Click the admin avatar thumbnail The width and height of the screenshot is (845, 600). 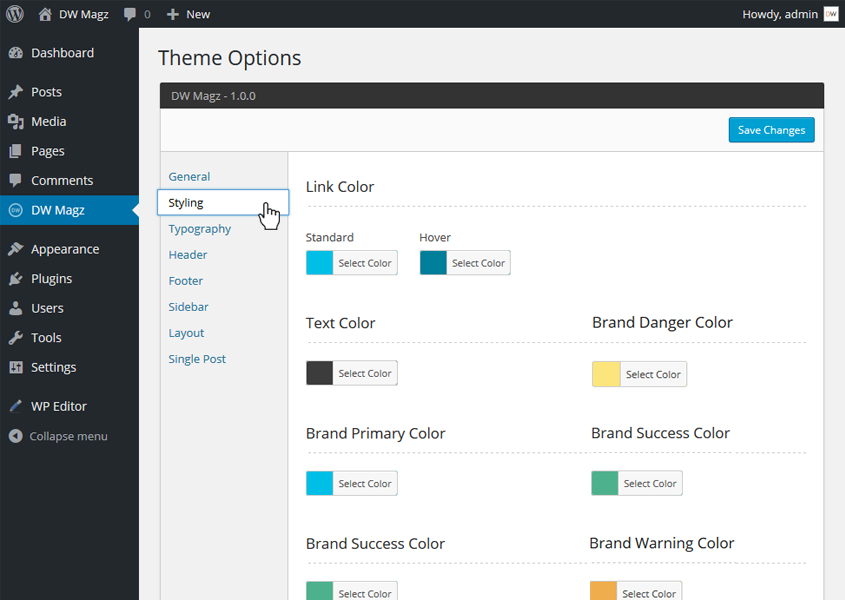coord(831,14)
